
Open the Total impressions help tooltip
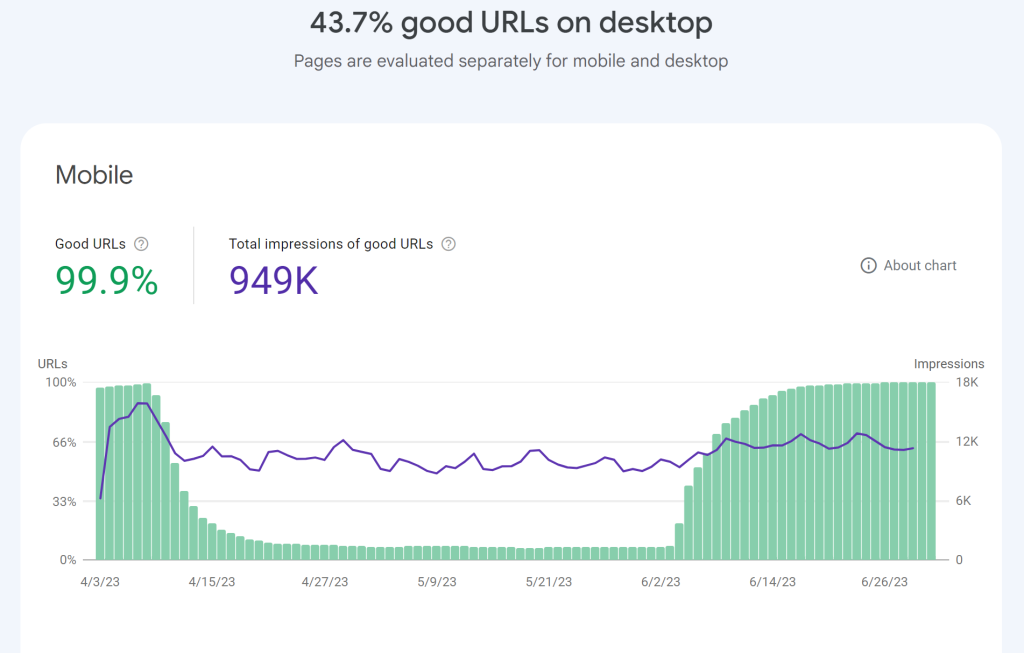coord(448,243)
